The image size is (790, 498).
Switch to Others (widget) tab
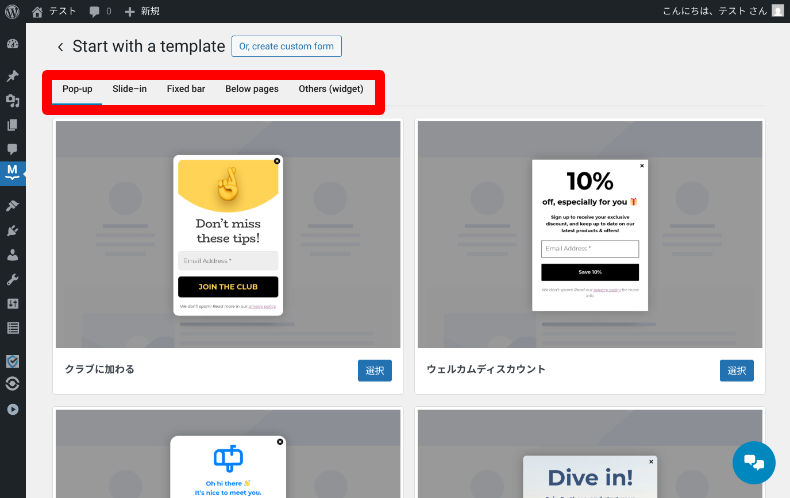(x=331, y=89)
